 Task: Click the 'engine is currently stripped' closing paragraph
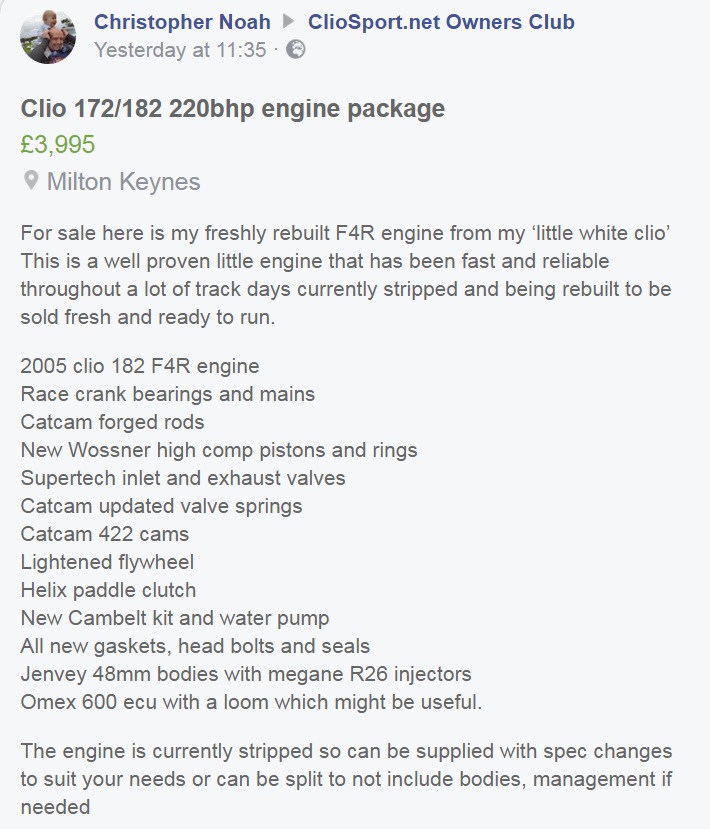click(345, 778)
